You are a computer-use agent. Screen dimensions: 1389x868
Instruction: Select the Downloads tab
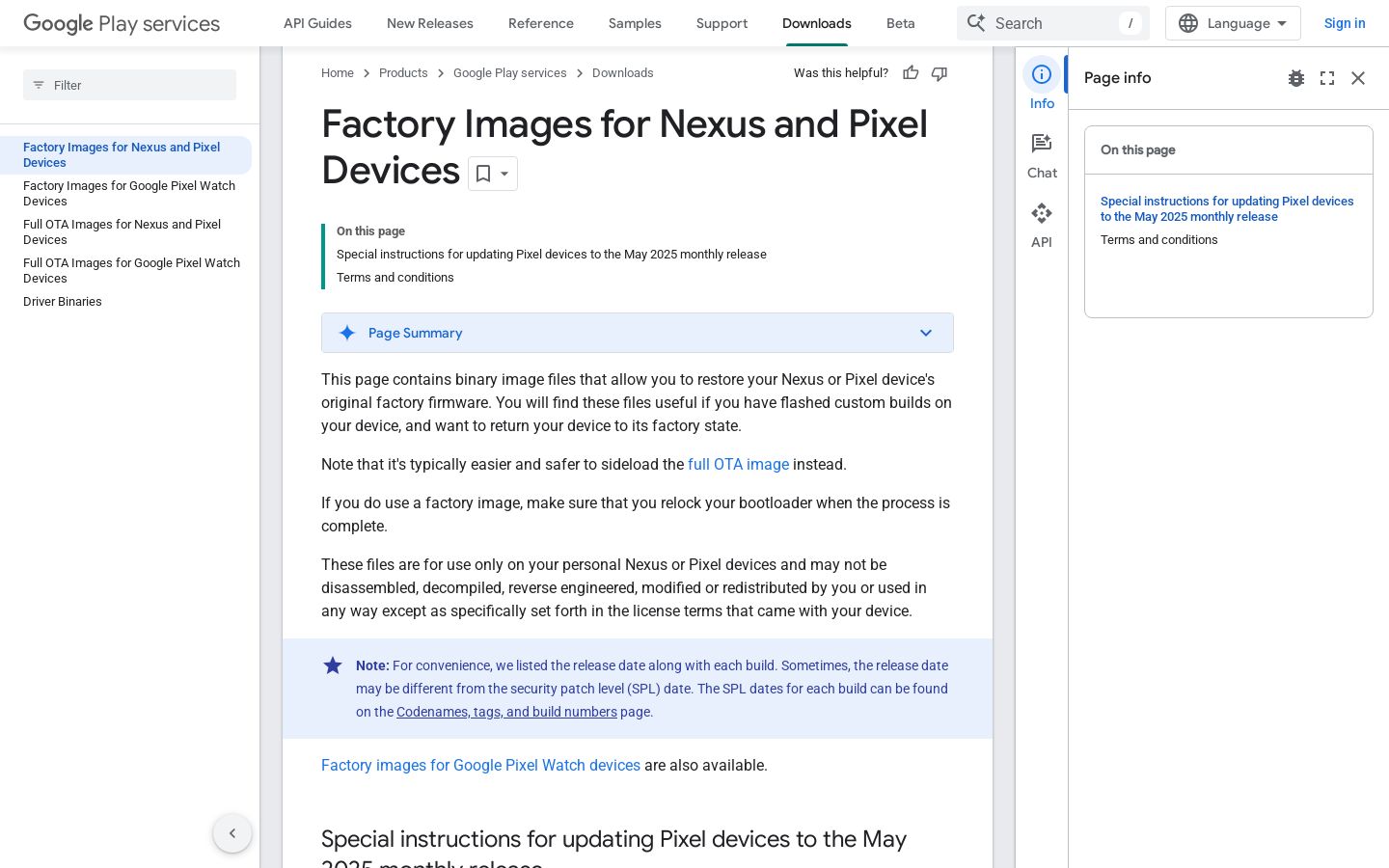(x=817, y=23)
